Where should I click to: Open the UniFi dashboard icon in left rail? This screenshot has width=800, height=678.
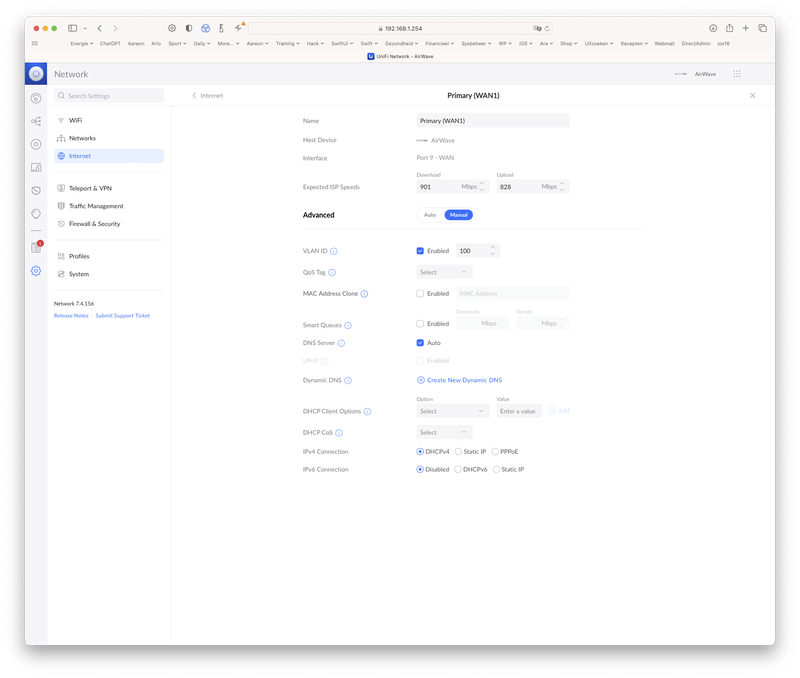tap(36, 98)
